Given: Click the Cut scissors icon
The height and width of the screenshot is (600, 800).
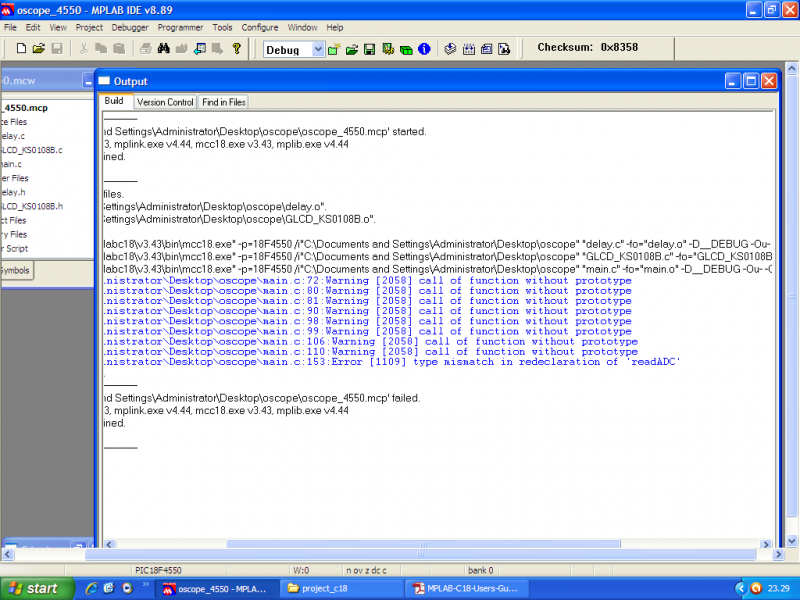Looking at the screenshot, I should (x=84, y=48).
